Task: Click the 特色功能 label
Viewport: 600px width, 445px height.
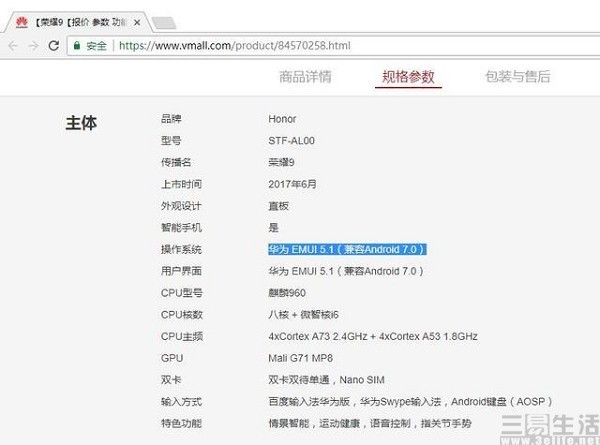Action: 181,424
